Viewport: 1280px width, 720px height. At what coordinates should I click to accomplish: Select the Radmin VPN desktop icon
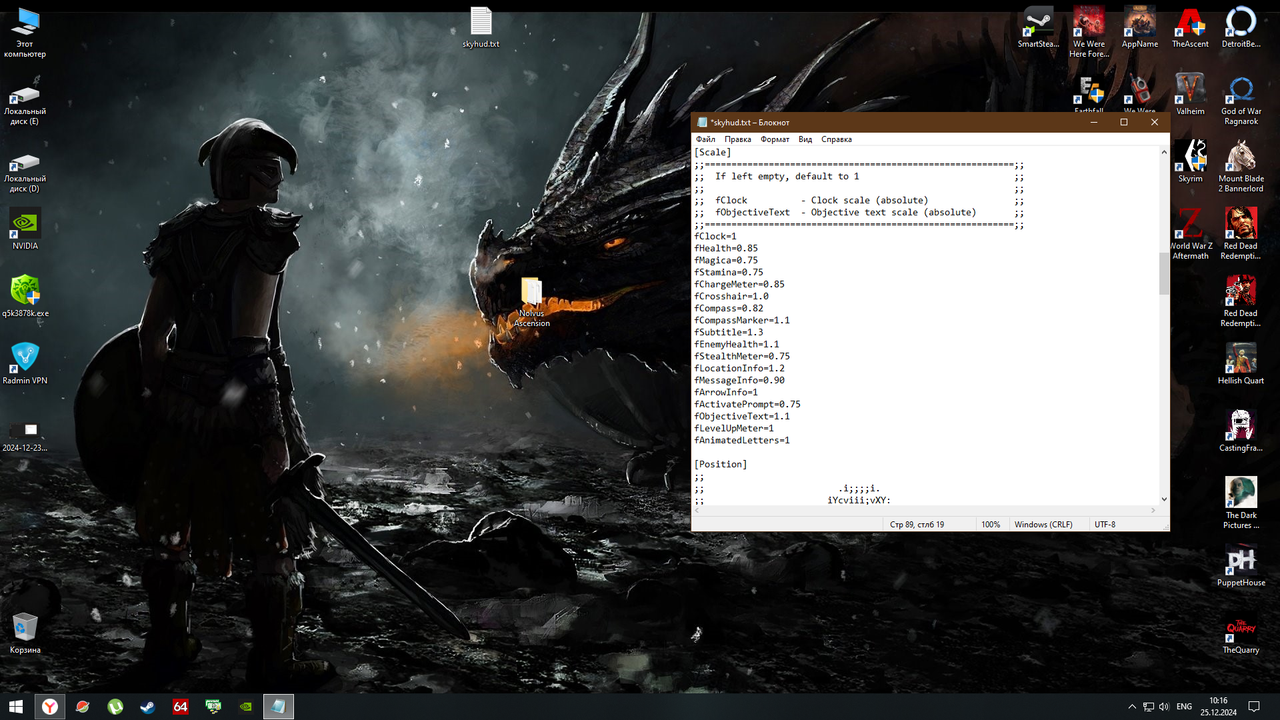coord(25,364)
